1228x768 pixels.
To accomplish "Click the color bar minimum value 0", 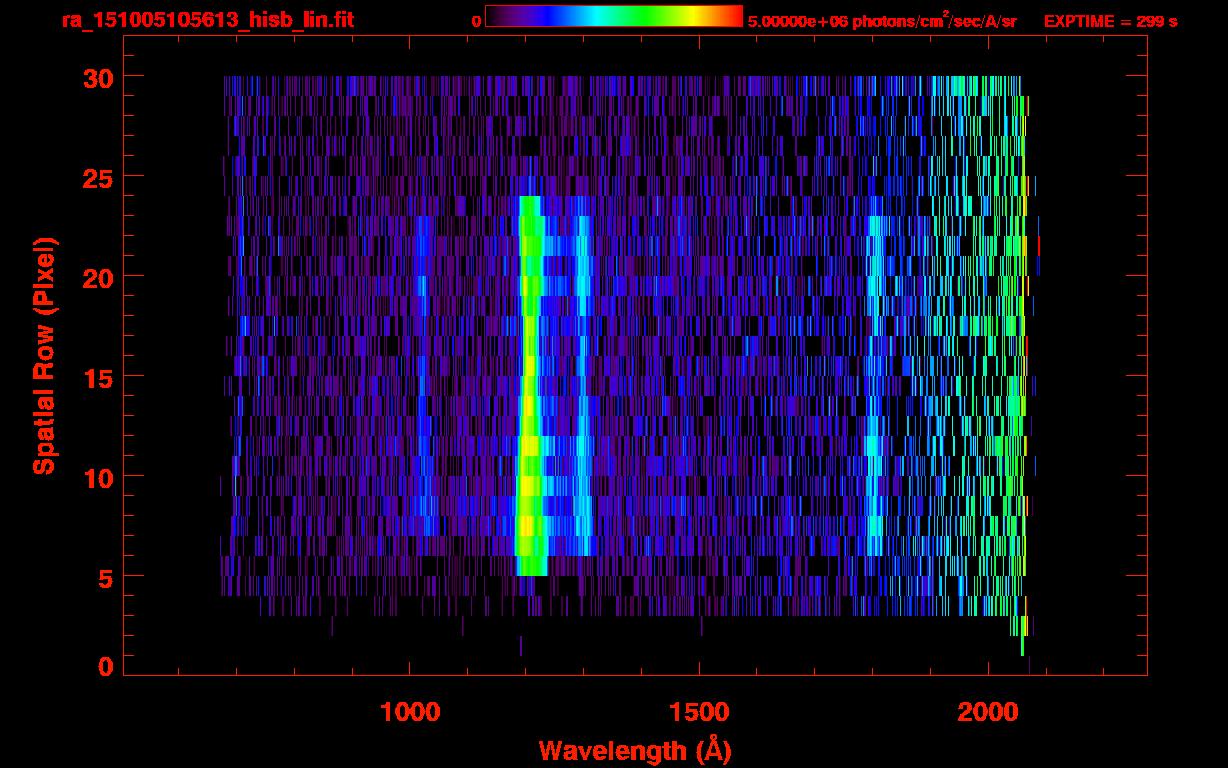I will 476,22.
